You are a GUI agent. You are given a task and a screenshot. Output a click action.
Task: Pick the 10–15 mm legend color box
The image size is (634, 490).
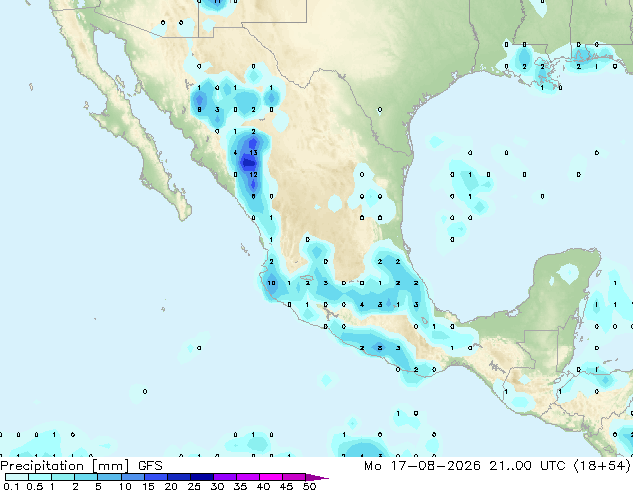132,477
